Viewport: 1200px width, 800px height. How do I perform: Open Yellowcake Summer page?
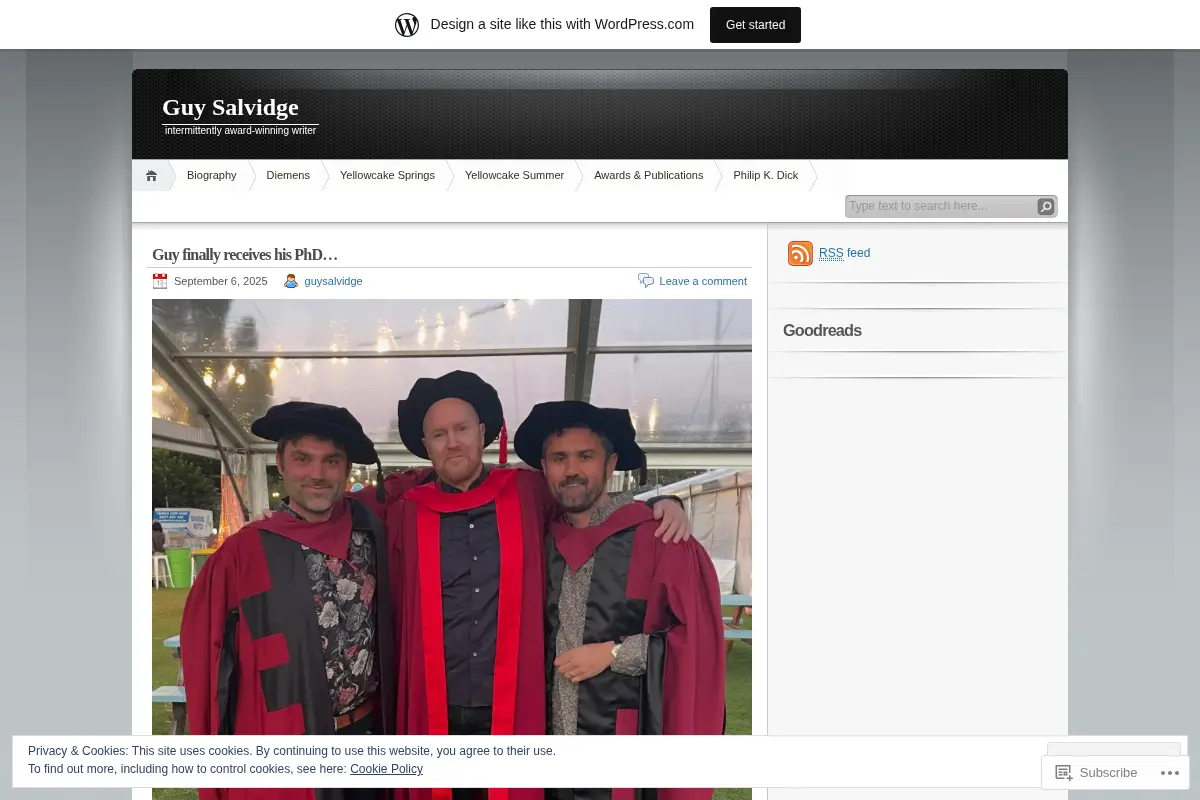pyautogui.click(x=514, y=176)
